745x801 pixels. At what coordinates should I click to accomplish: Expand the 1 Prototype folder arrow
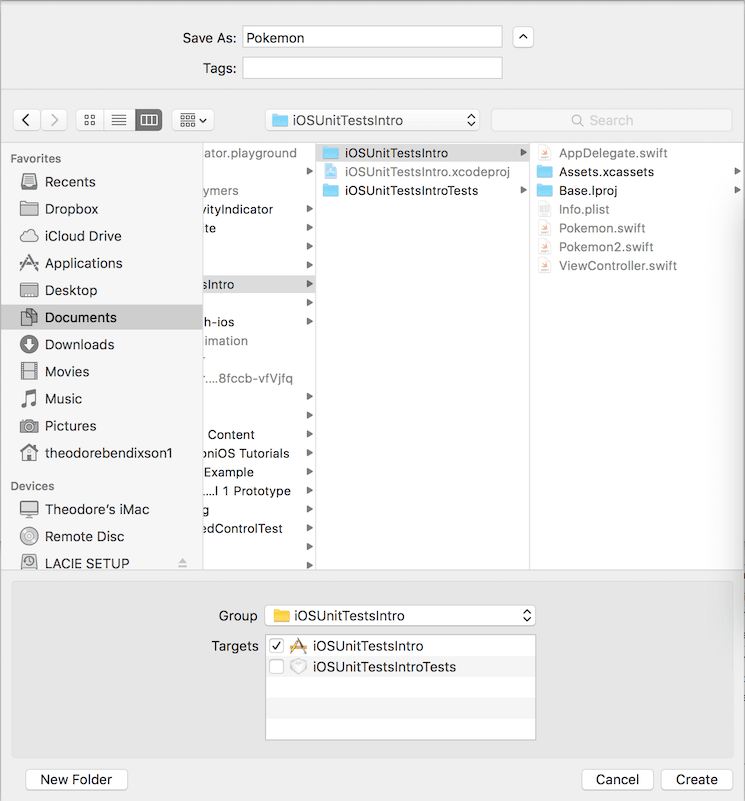pyautogui.click(x=309, y=490)
